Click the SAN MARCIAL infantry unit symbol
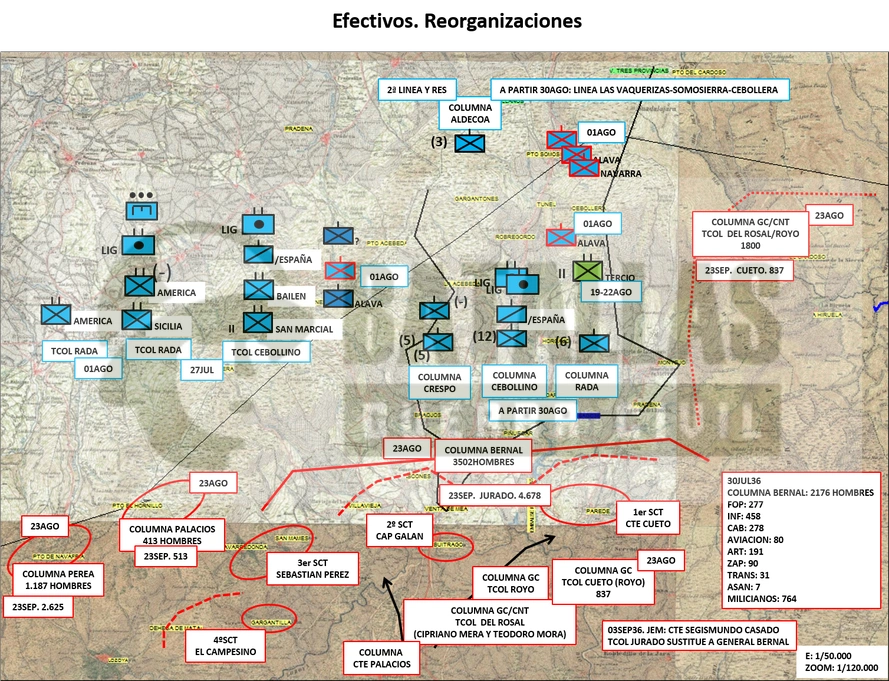The image size is (889, 681). (x=258, y=321)
